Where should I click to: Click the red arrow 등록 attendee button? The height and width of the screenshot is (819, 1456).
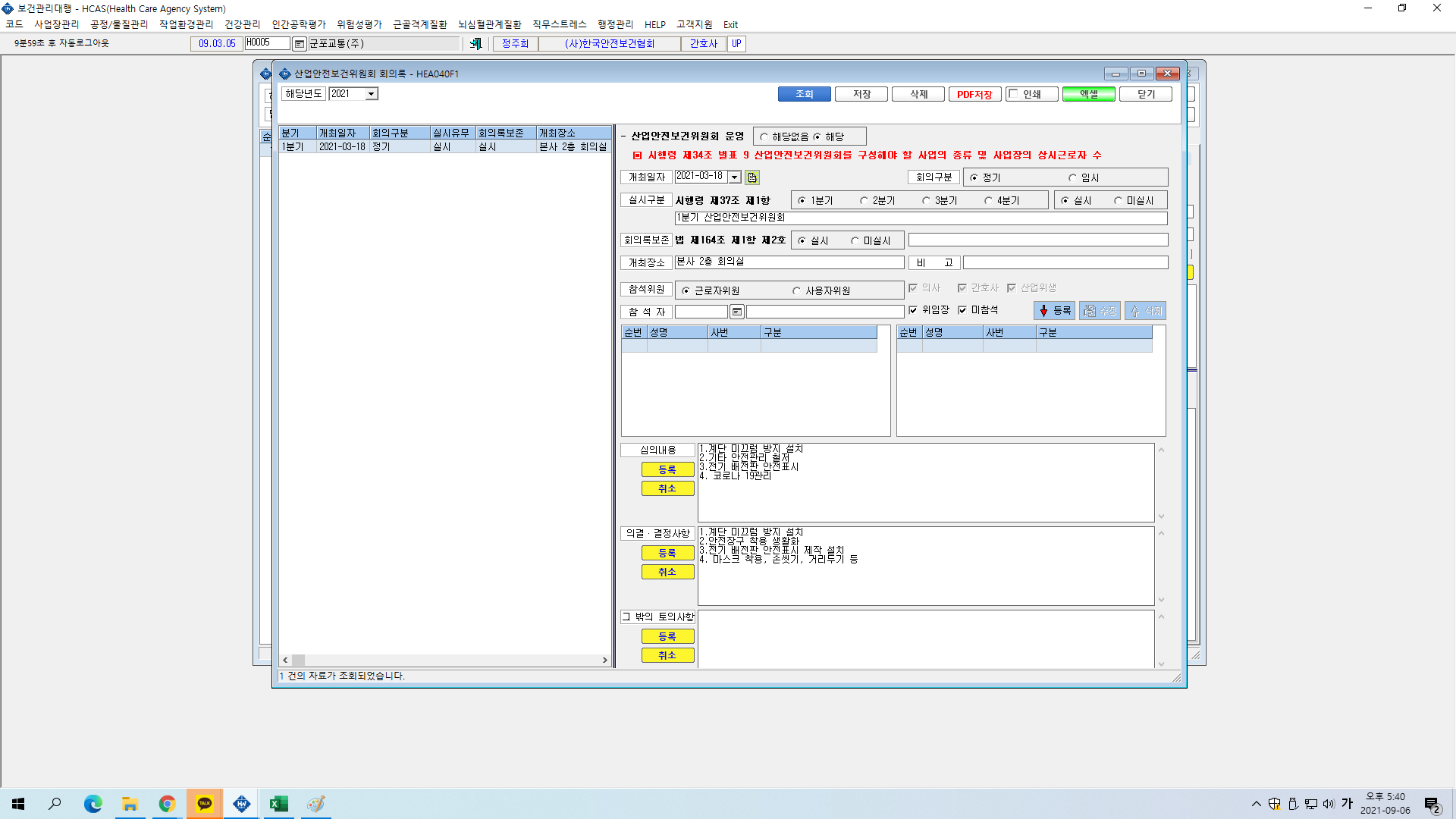(1054, 311)
